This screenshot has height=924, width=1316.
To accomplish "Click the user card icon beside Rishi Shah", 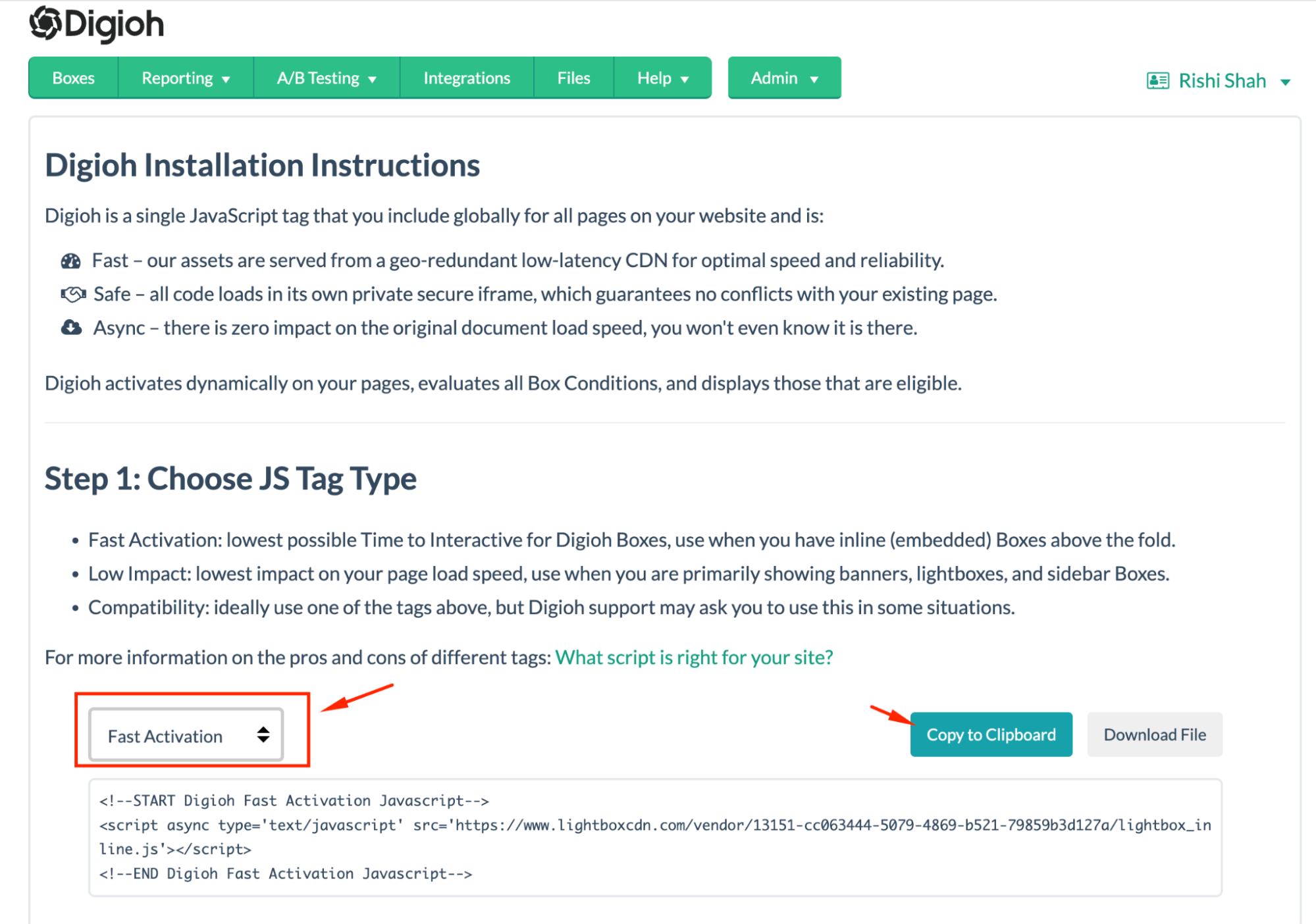I will click(1157, 81).
